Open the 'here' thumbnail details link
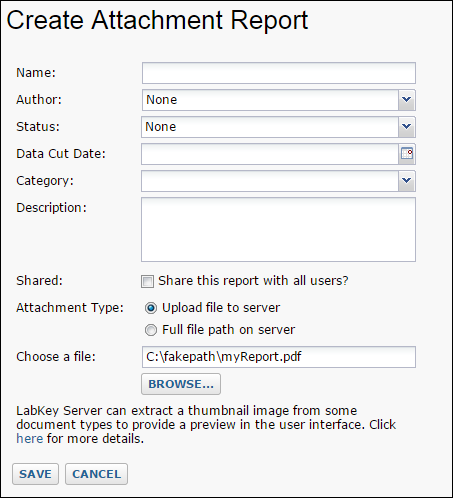This screenshot has width=453, height=498. 30,439
